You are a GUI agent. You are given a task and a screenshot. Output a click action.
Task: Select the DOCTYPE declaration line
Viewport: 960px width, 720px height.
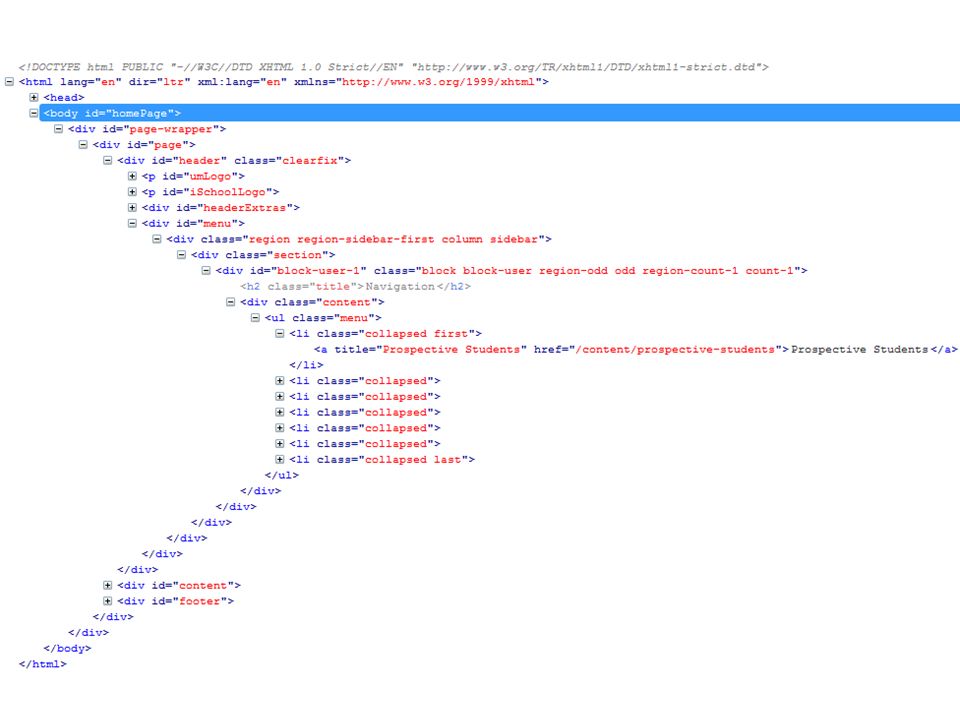(x=393, y=67)
